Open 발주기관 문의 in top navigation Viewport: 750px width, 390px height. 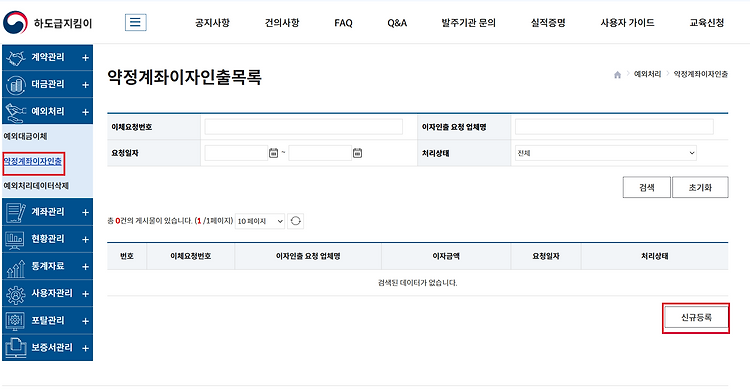pyautogui.click(x=468, y=22)
